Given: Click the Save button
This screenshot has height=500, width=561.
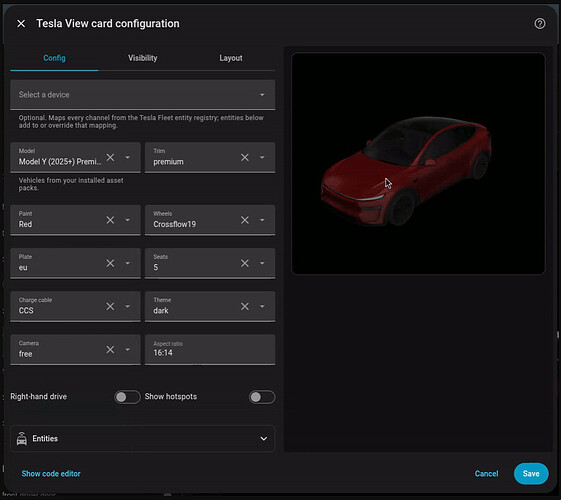Looking at the screenshot, I should 531,474.
